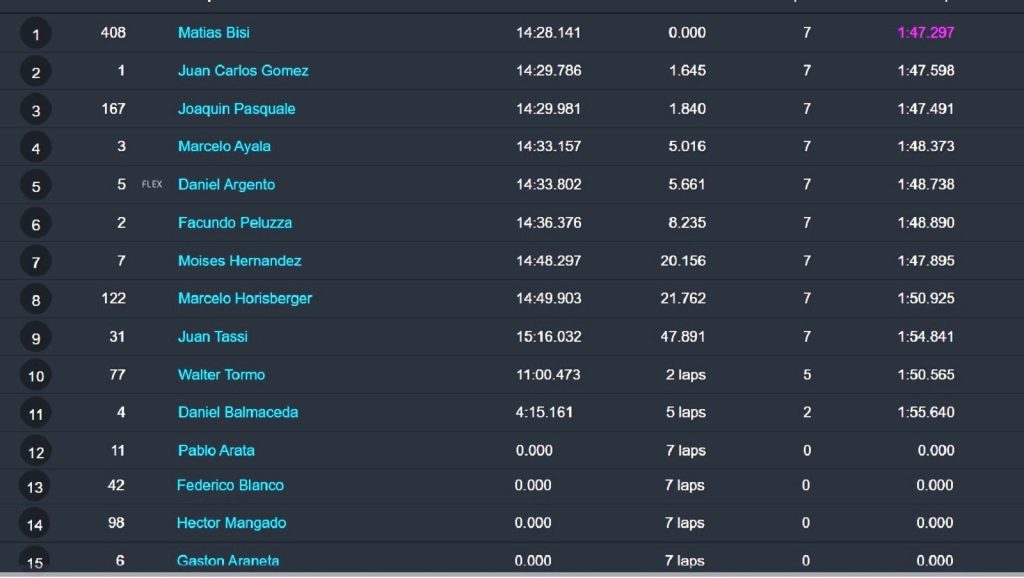Open Daniel Argento profile link
This screenshot has width=1024, height=578.
point(226,185)
